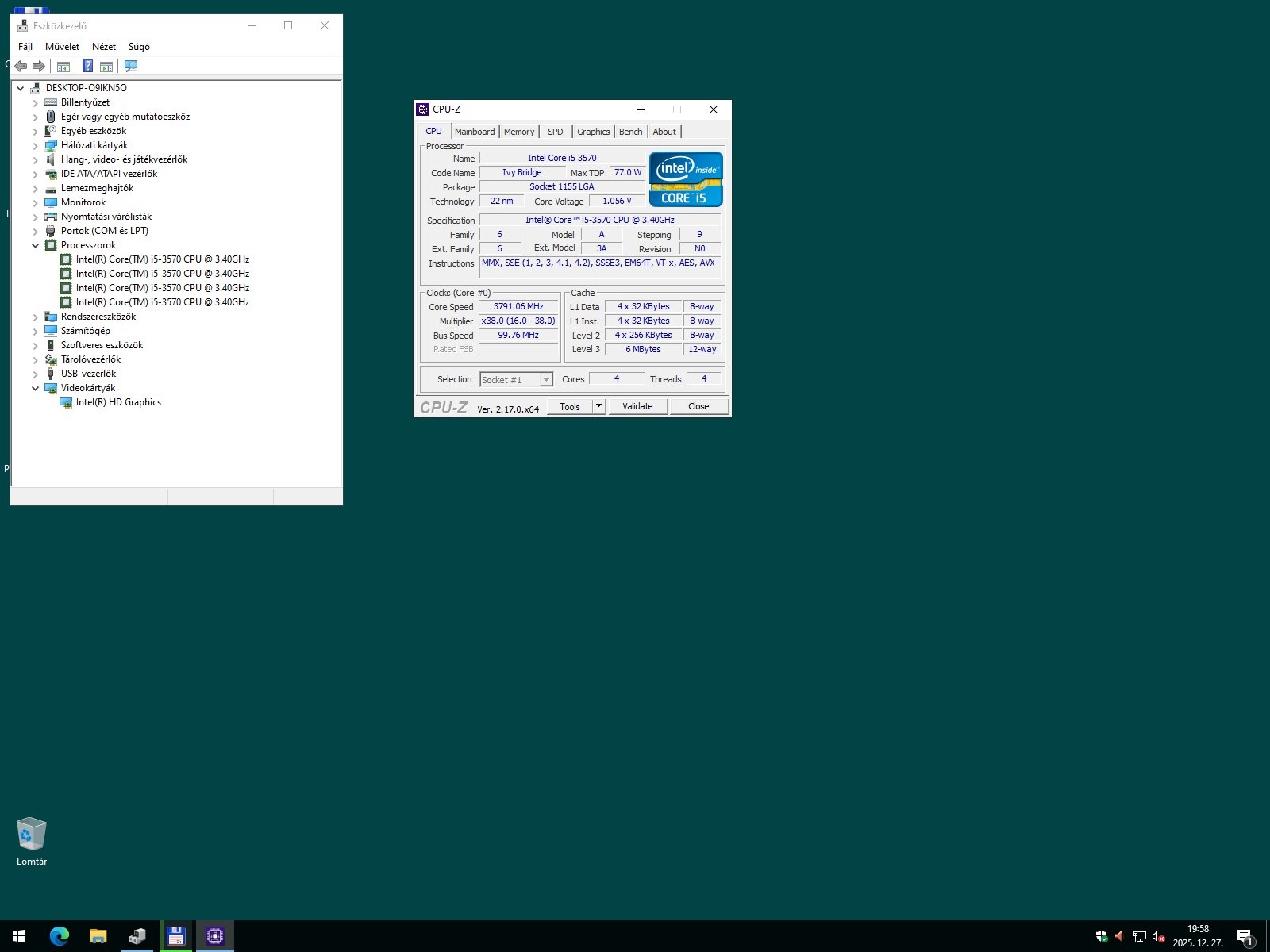Open the taskbar clock showing 19:58
This screenshot has height=952, width=1270.
click(x=1198, y=936)
